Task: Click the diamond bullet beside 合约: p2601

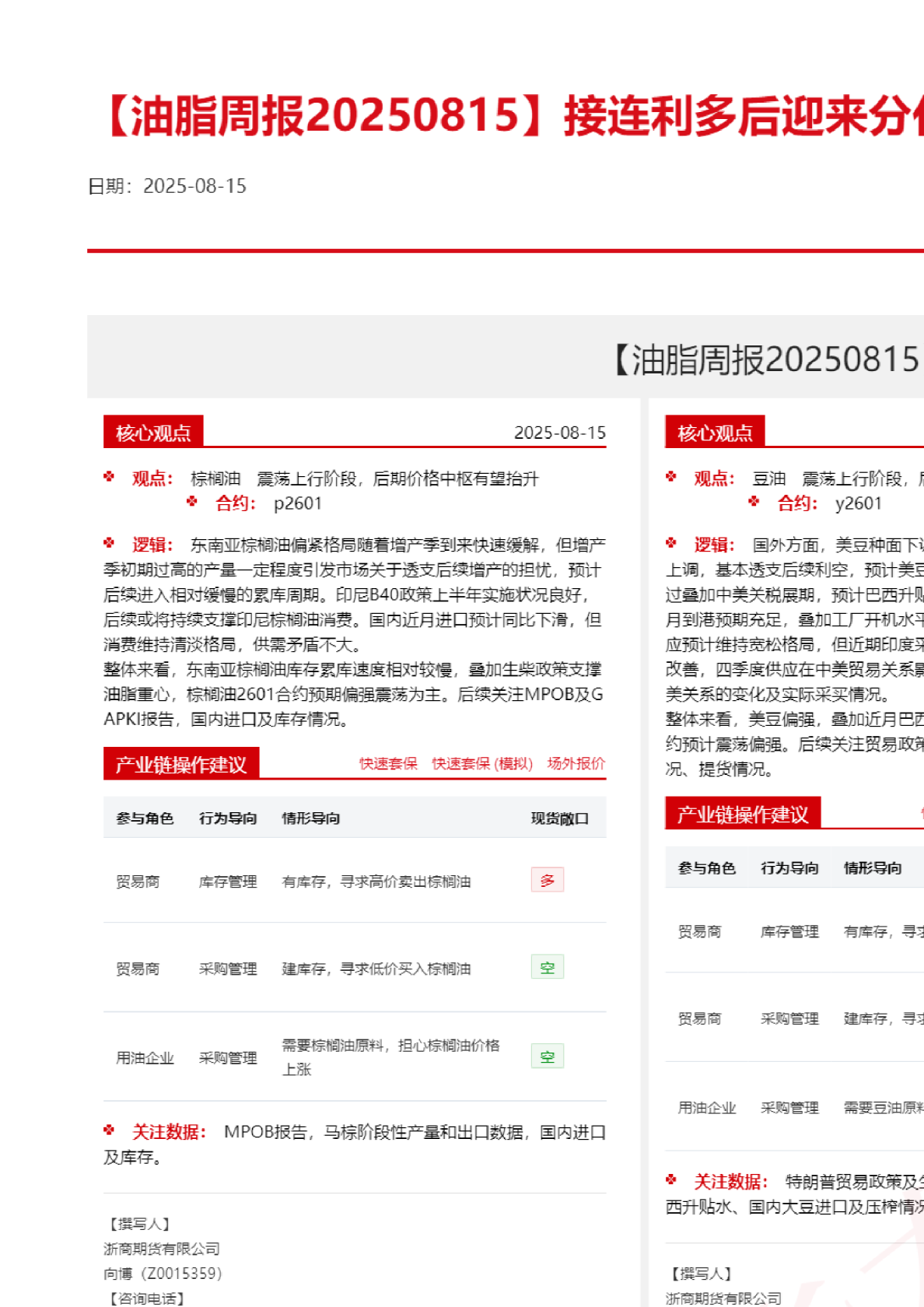Action: (192, 502)
